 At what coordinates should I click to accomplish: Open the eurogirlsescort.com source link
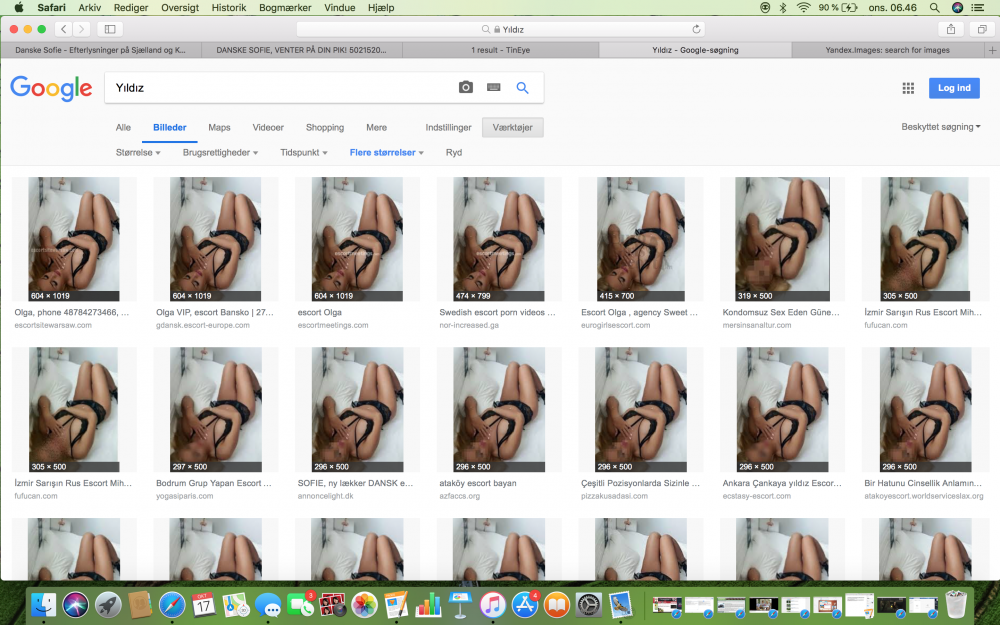click(615, 325)
